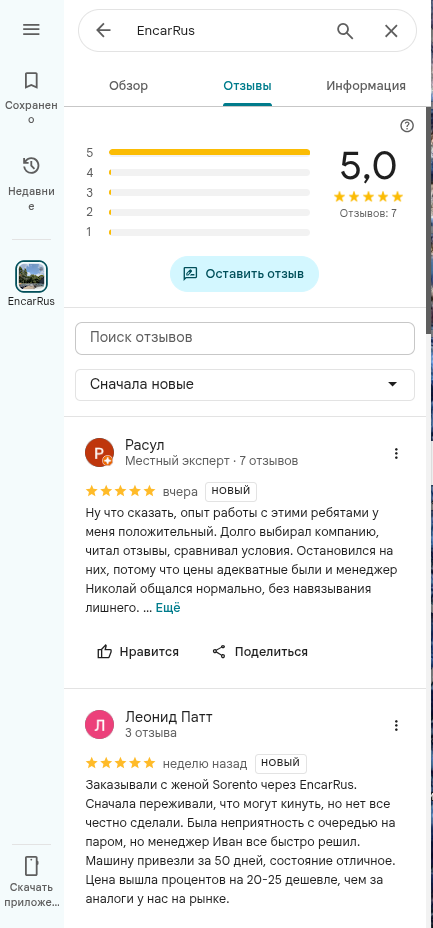The height and width of the screenshot is (928, 433).
Task: Click the 3 отзыва text under Леонид Патт
Action: click(x=151, y=733)
